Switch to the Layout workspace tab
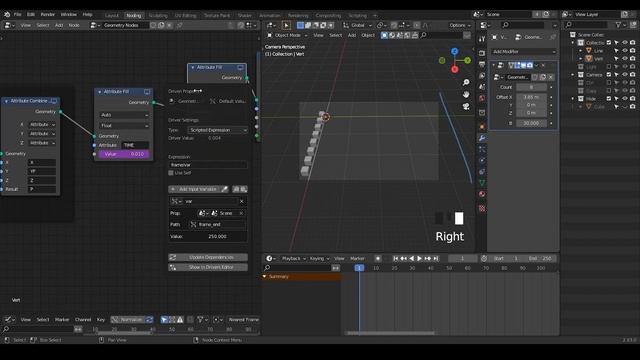The width and height of the screenshot is (640, 360). pyautogui.click(x=111, y=16)
